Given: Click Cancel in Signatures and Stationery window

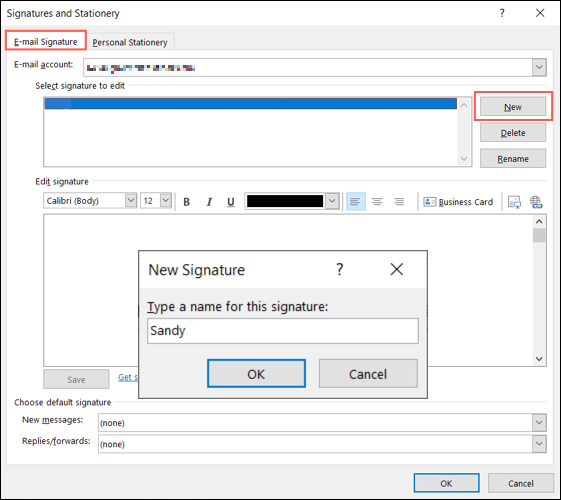Looking at the screenshot, I should click(521, 483).
